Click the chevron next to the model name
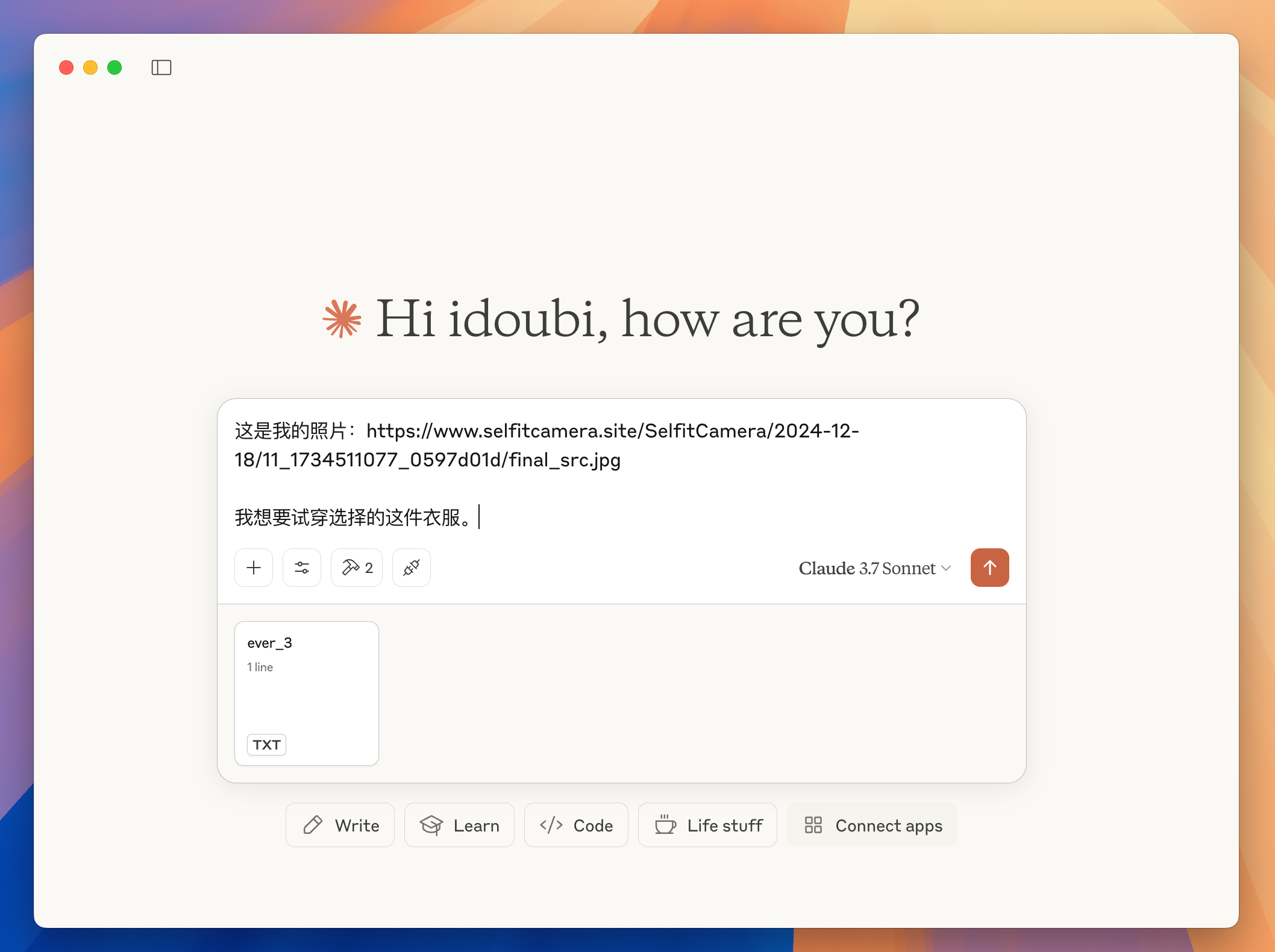The height and width of the screenshot is (952, 1275). (947, 568)
